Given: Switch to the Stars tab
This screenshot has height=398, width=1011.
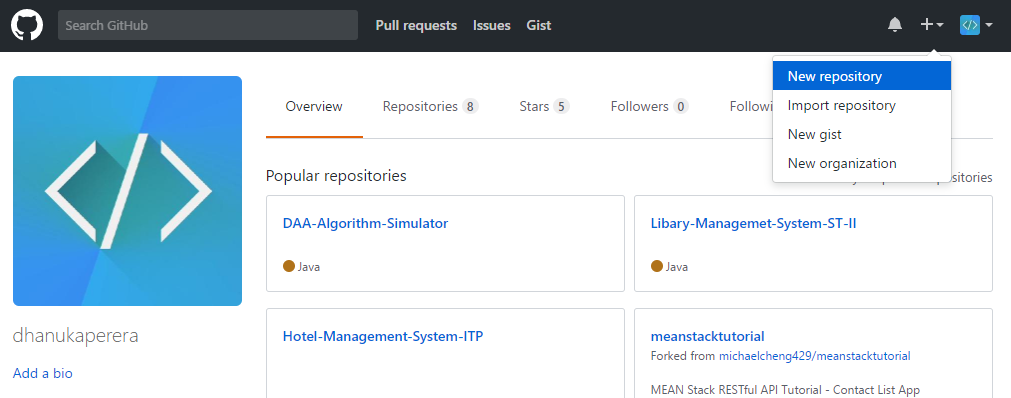Looking at the screenshot, I should point(544,106).
